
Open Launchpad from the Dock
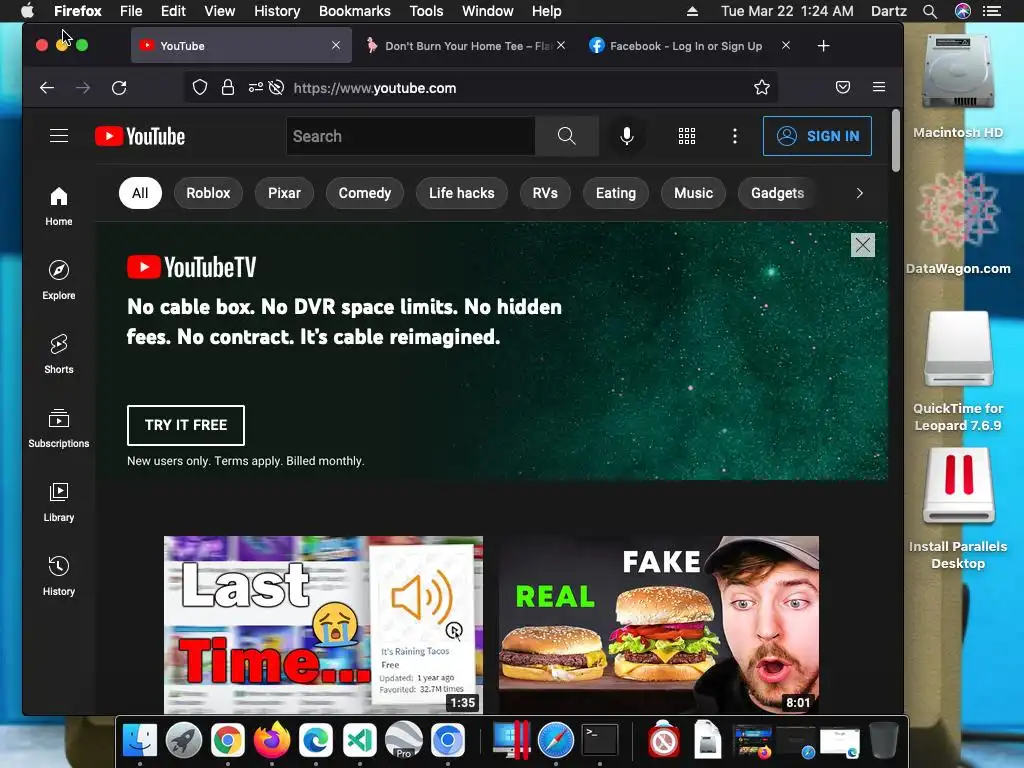pyautogui.click(x=184, y=740)
